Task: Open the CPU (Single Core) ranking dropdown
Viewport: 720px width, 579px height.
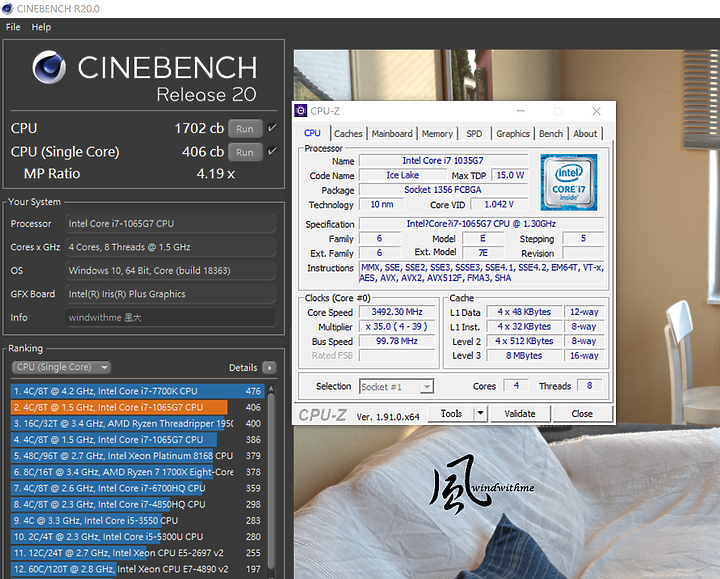Action: click(61, 367)
